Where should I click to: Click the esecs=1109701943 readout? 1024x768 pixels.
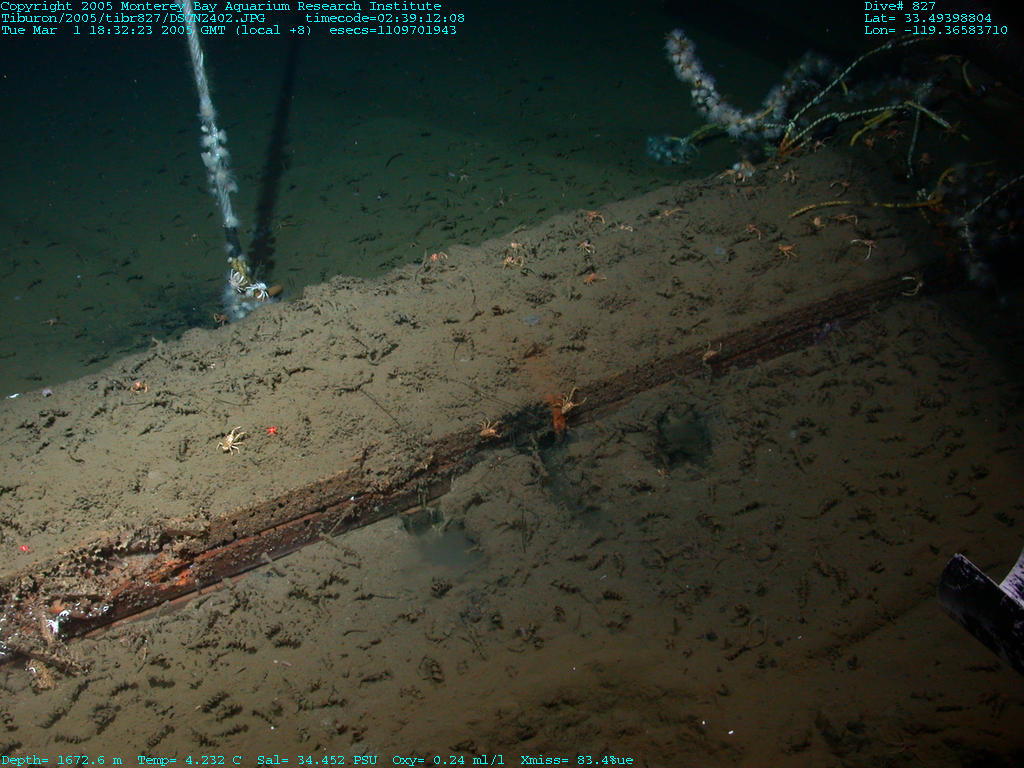(393, 30)
